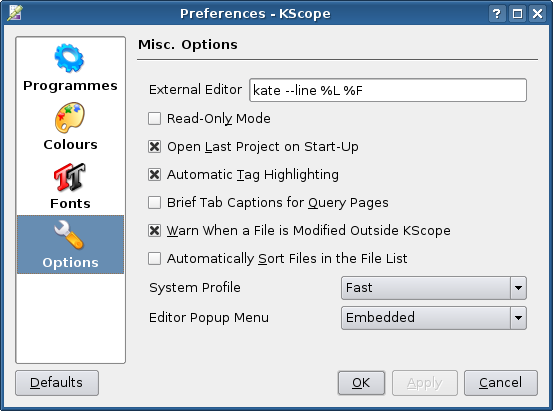Expand the Editor Popup Menu dropdown arrow
Image resolution: width=553 pixels, height=411 pixels.
tap(518, 318)
